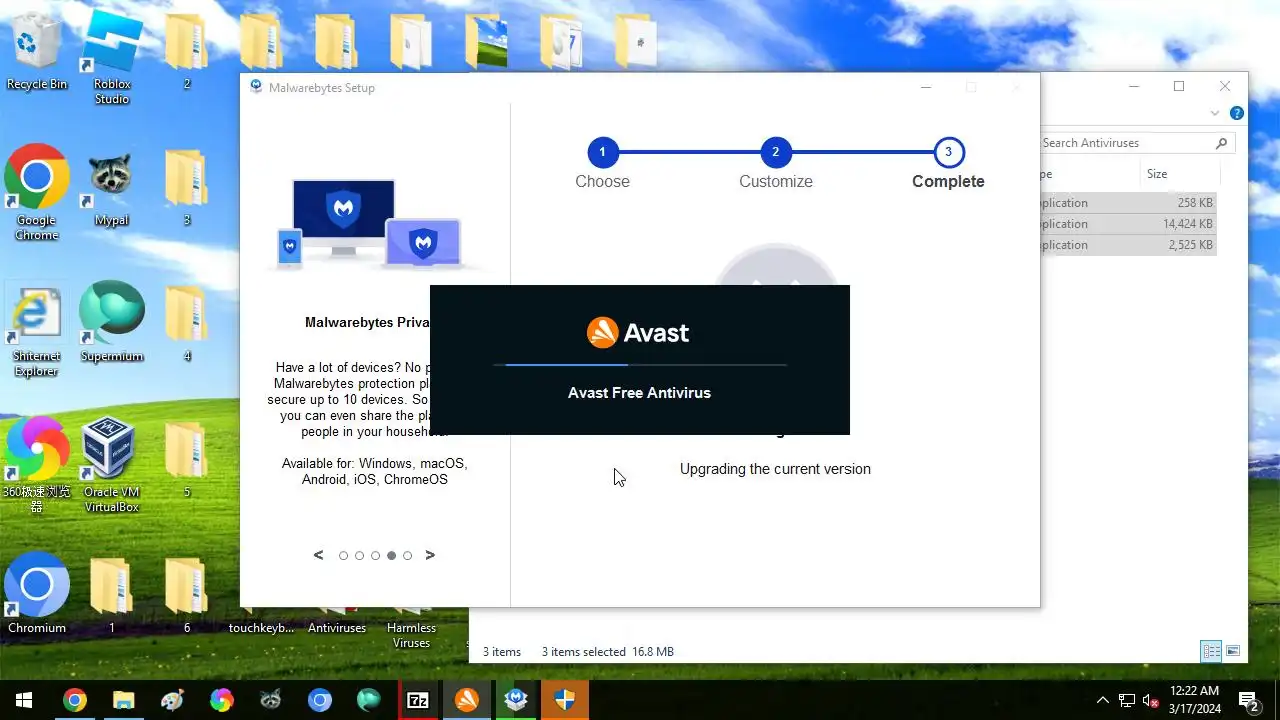Open the muted volume tray icon
Viewport: 1280px width, 720px height.
click(x=1150, y=700)
